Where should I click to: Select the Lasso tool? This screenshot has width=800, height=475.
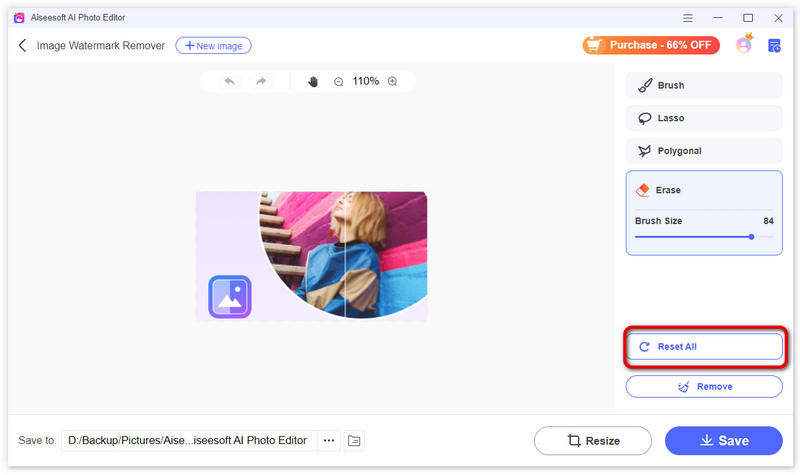(x=704, y=118)
